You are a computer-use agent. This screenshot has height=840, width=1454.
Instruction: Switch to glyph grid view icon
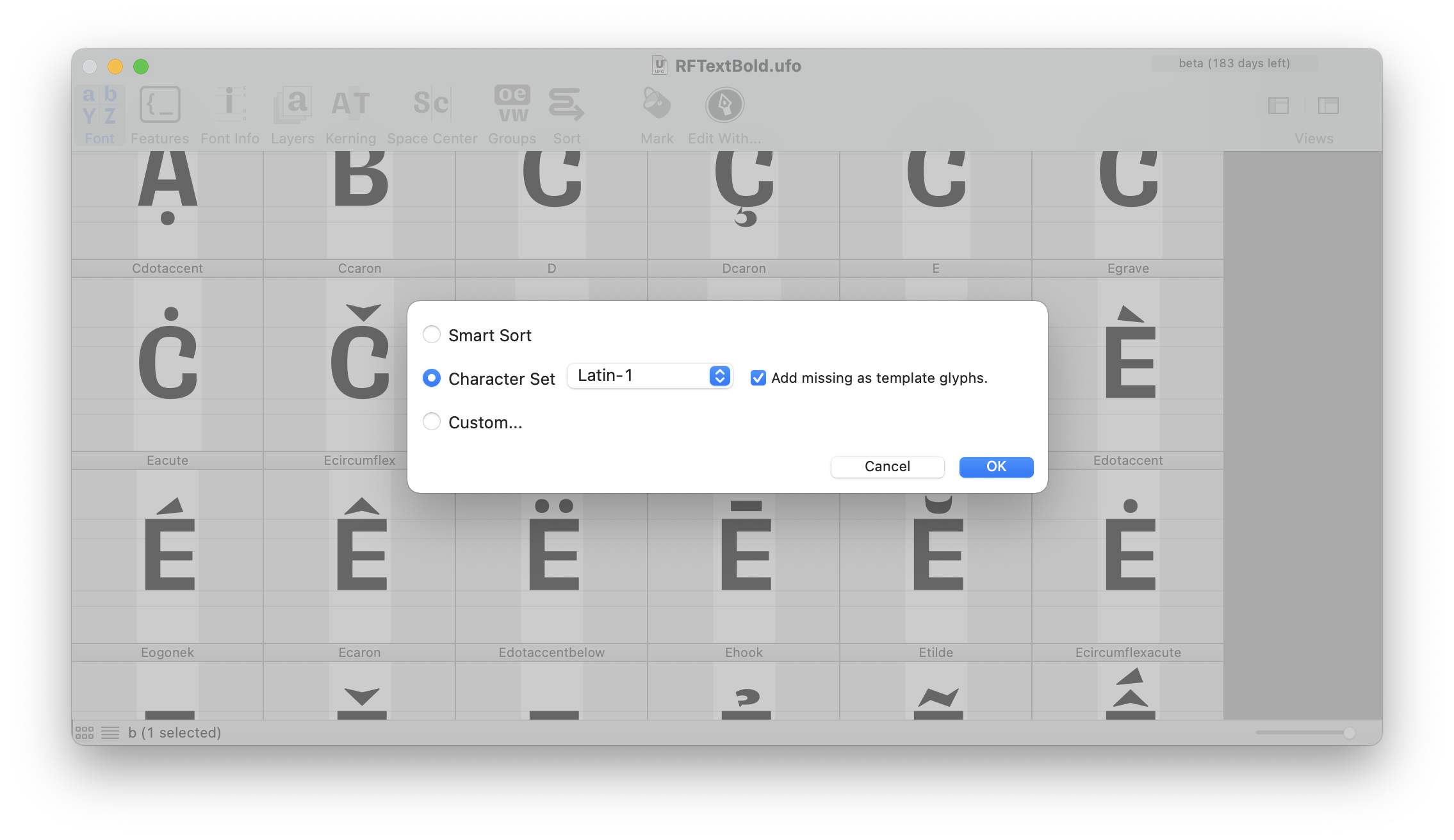point(85,732)
